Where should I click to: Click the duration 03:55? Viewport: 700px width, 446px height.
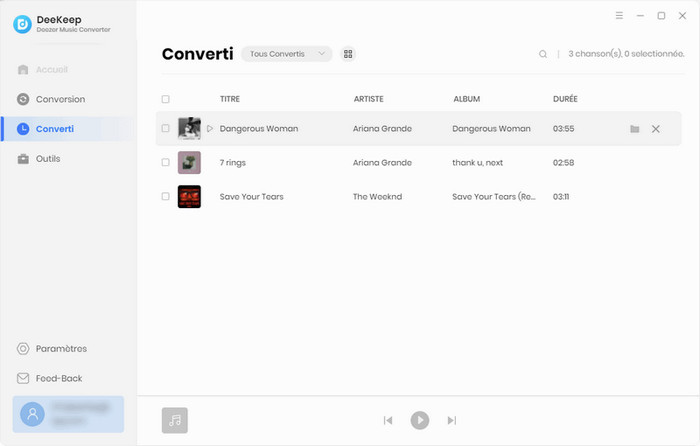[563, 129]
